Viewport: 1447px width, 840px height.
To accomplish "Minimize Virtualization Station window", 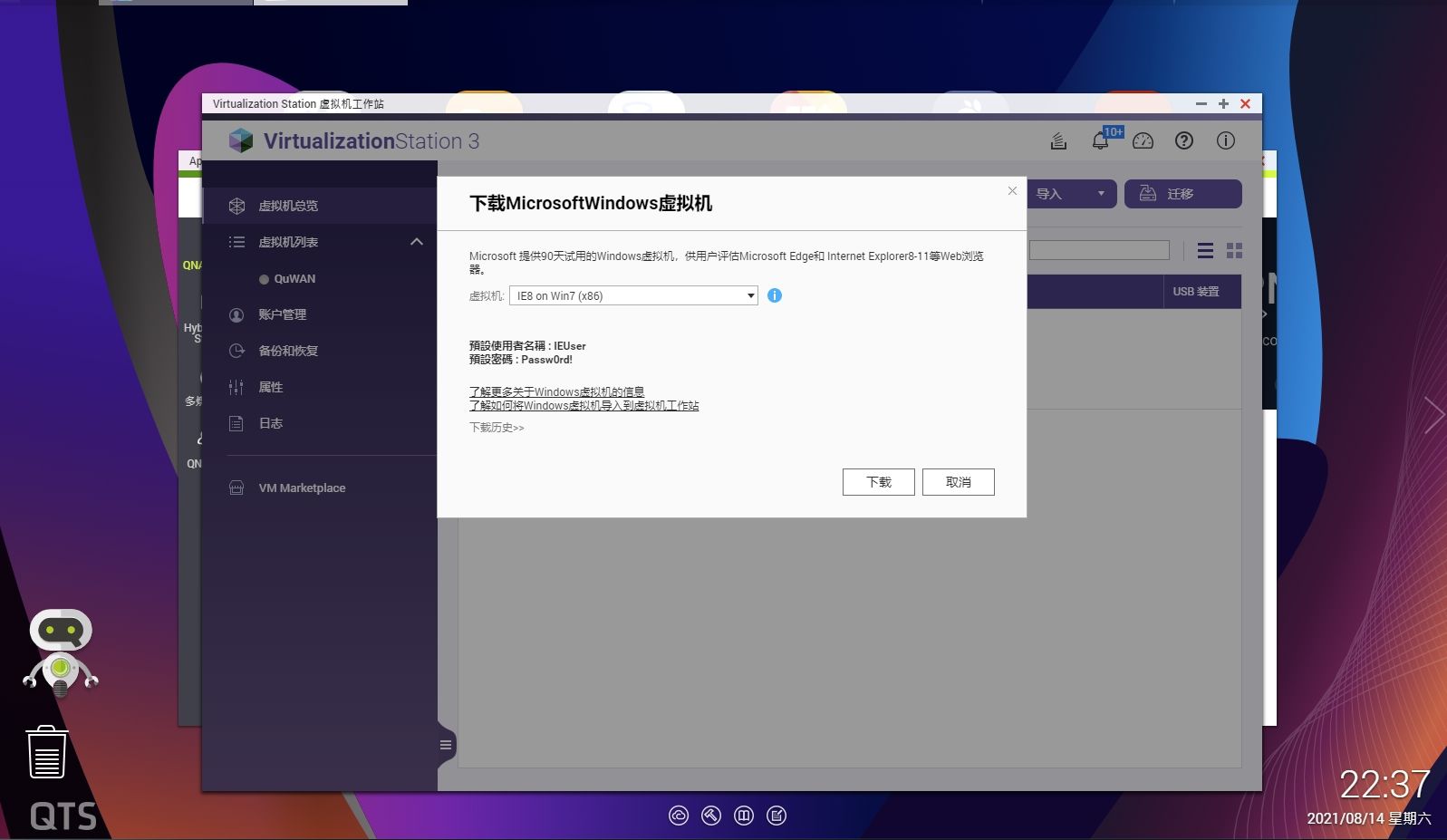I will tap(1201, 104).
